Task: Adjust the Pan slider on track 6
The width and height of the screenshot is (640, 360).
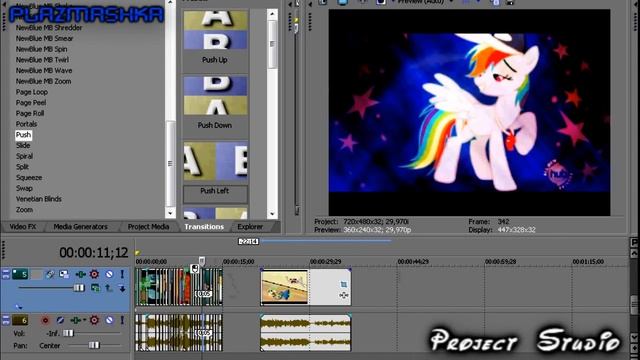Action: coord(94,345)
